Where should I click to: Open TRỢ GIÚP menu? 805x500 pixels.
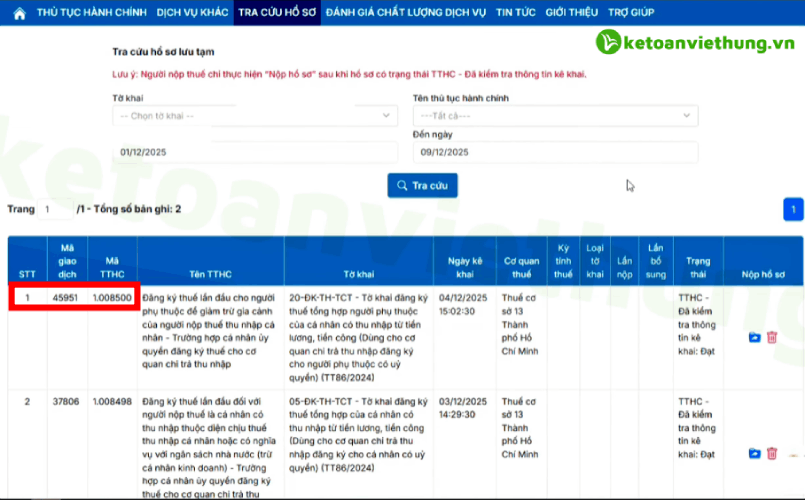click(x=631, y=12)
